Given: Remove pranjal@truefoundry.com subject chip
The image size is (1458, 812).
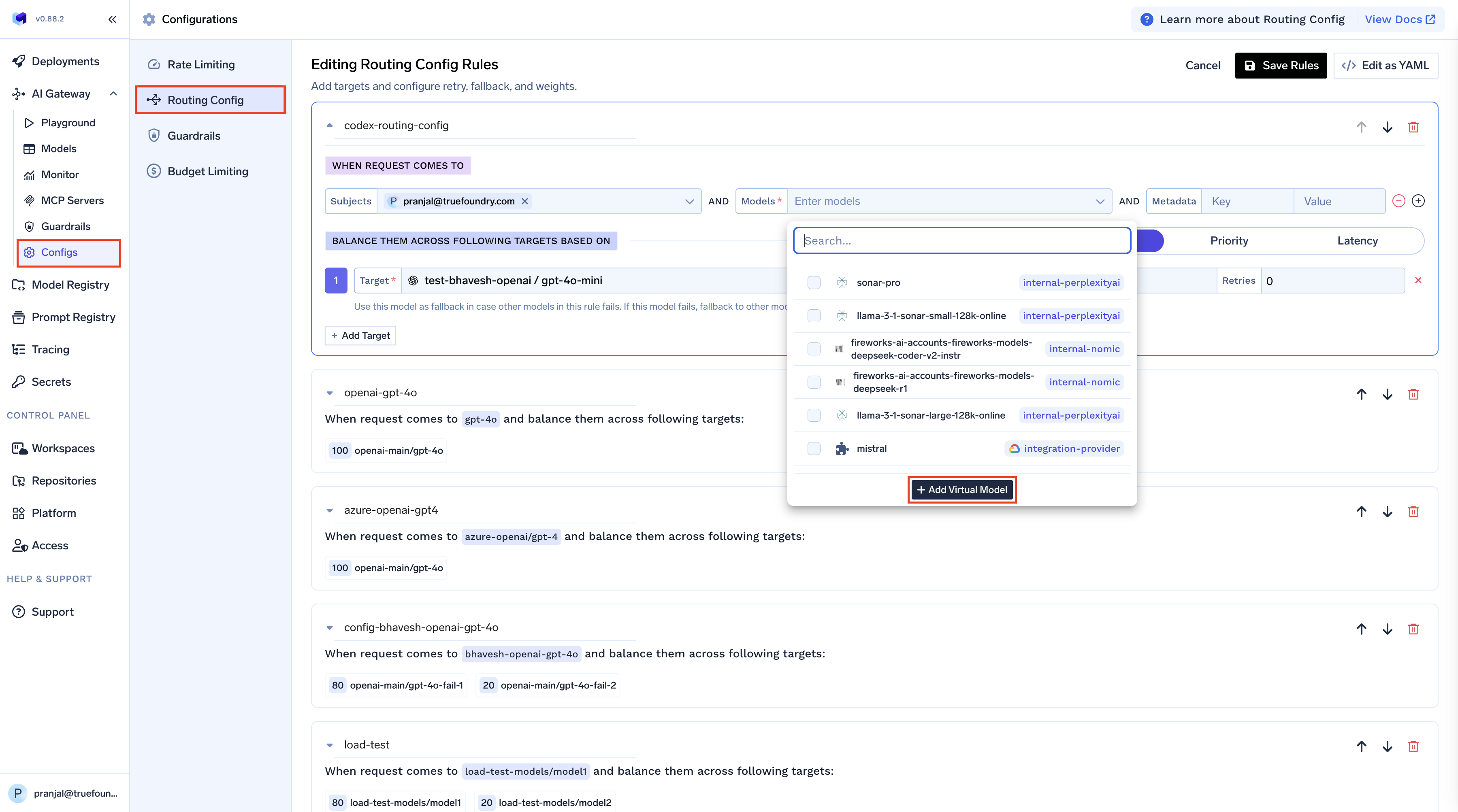Looking at the screenshot, I should pos(524,201).
